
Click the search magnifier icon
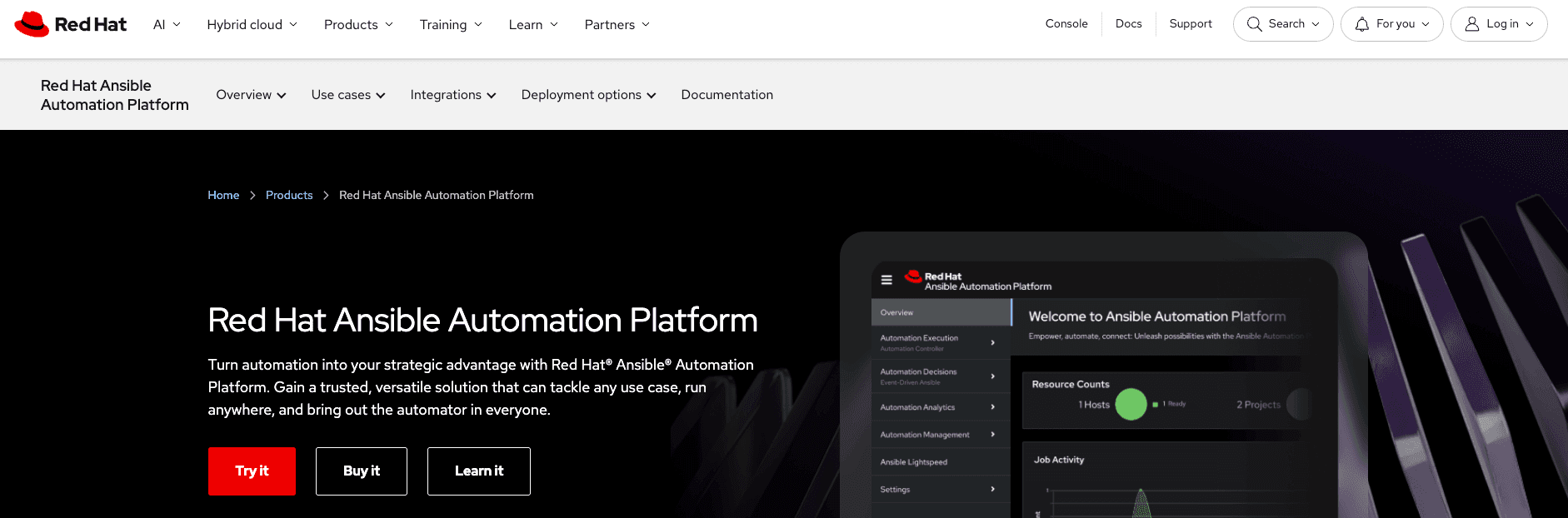tap(1254, 24)
